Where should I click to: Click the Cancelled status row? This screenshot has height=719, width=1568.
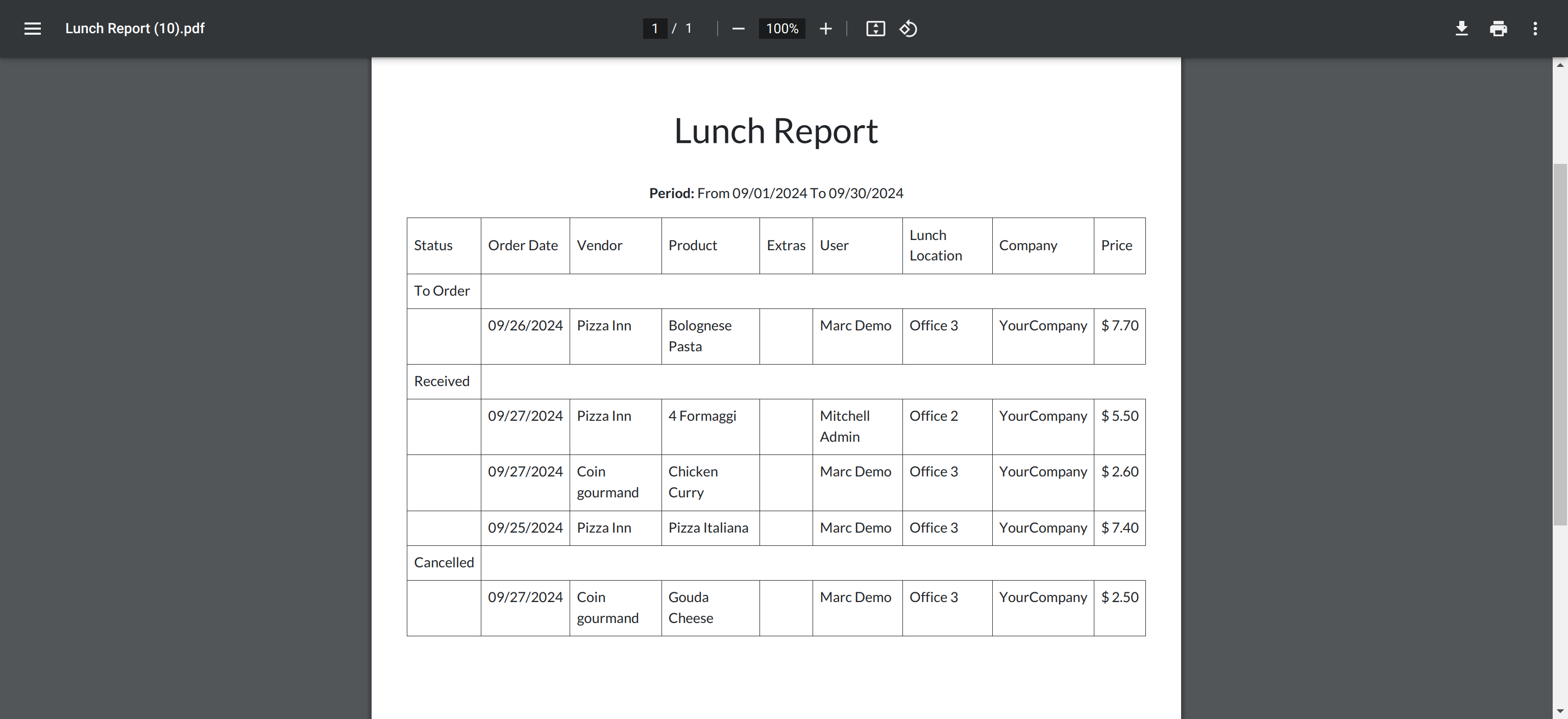[444, 563]
